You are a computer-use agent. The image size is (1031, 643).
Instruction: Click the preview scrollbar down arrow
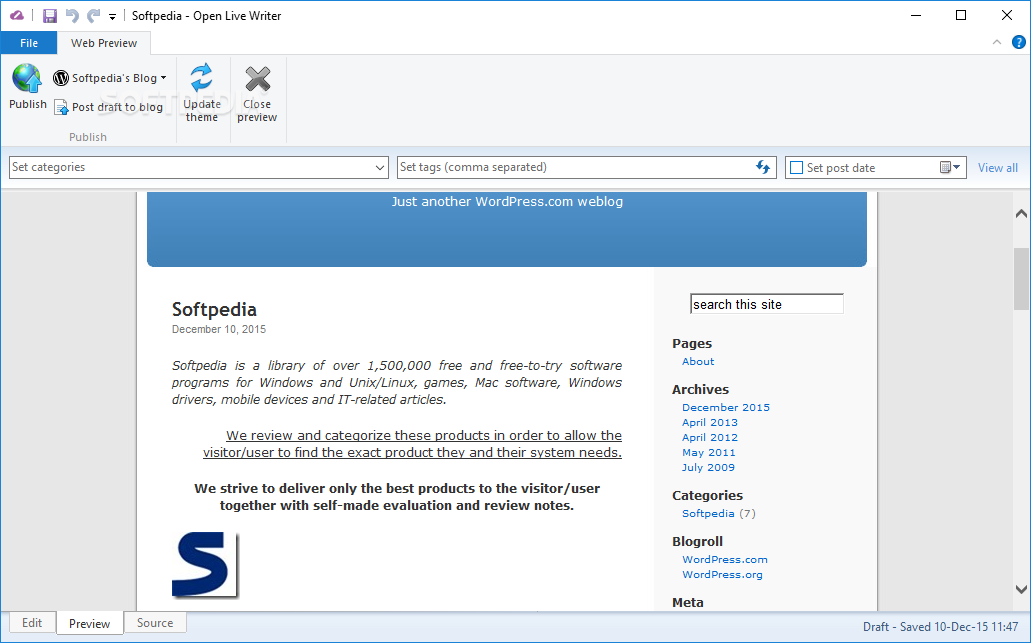click(x=1021, y=590)
